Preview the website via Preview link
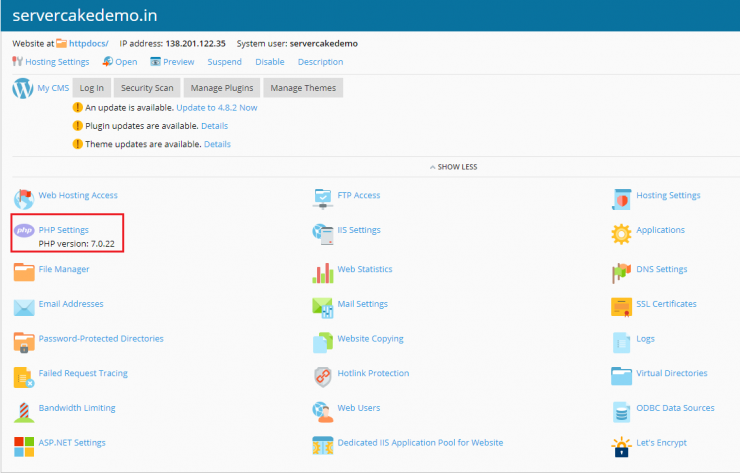This screenshot has width=740, height=473. point(178,62)
